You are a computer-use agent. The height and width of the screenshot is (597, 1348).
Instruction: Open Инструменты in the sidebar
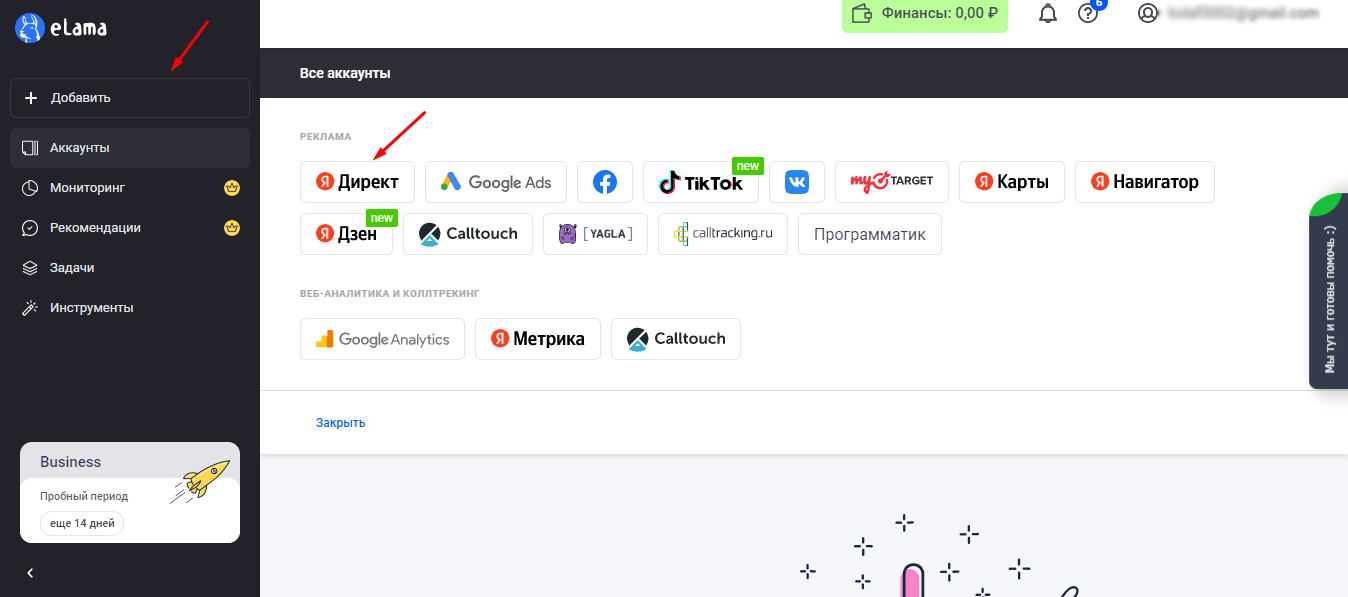pyautogui.click(x=91, y=308)
